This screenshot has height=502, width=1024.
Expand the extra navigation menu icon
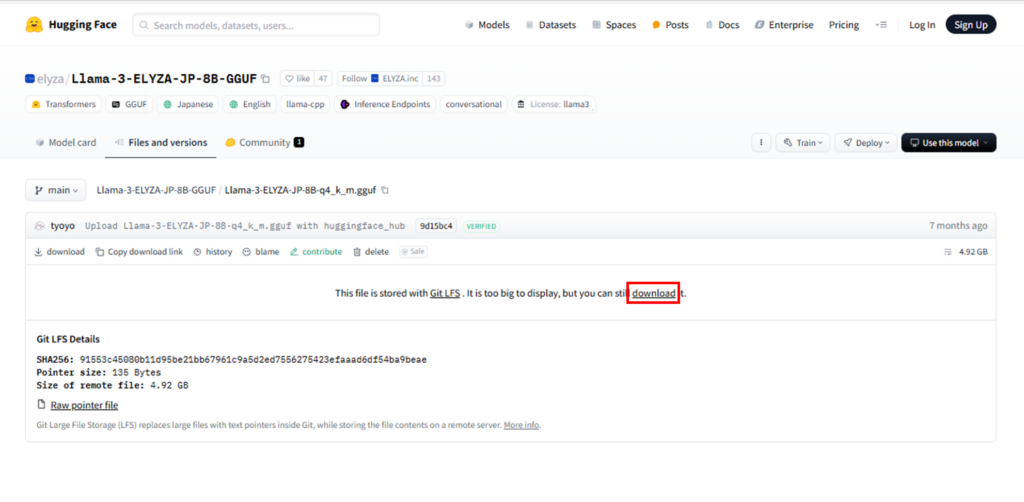881,25
